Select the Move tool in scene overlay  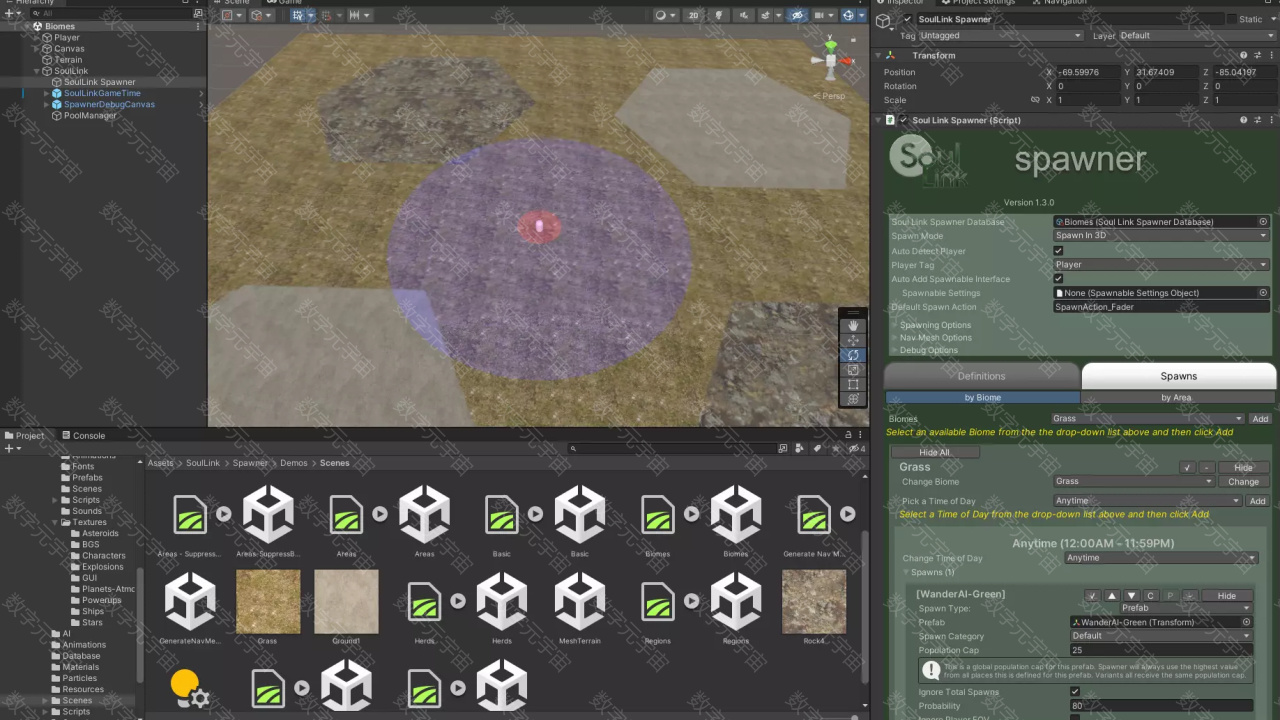tap(853, 341)
